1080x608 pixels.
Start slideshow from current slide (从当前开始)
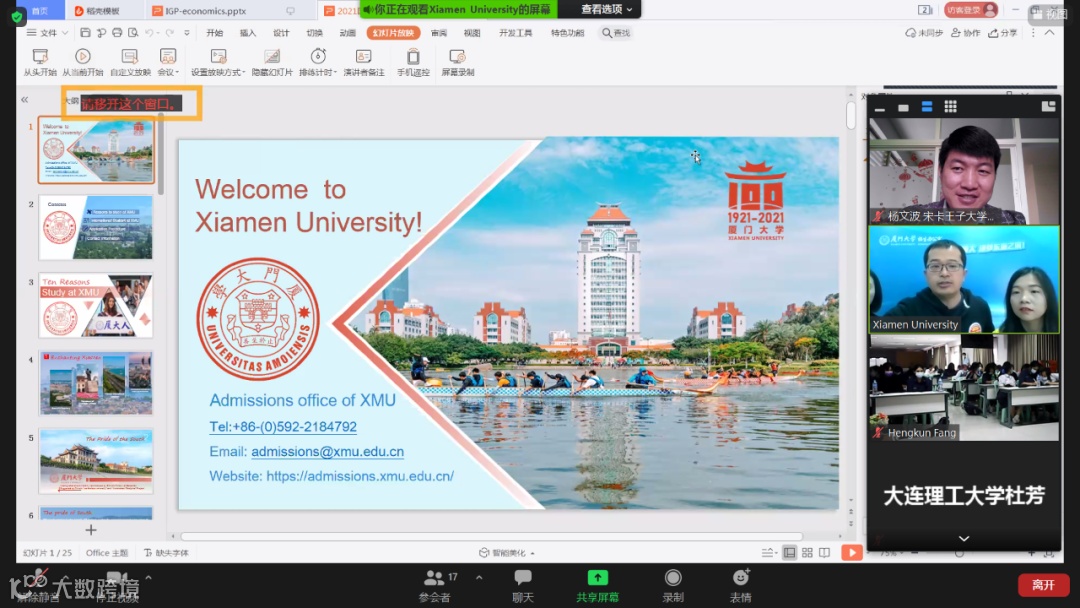click(x=83, y=62)
